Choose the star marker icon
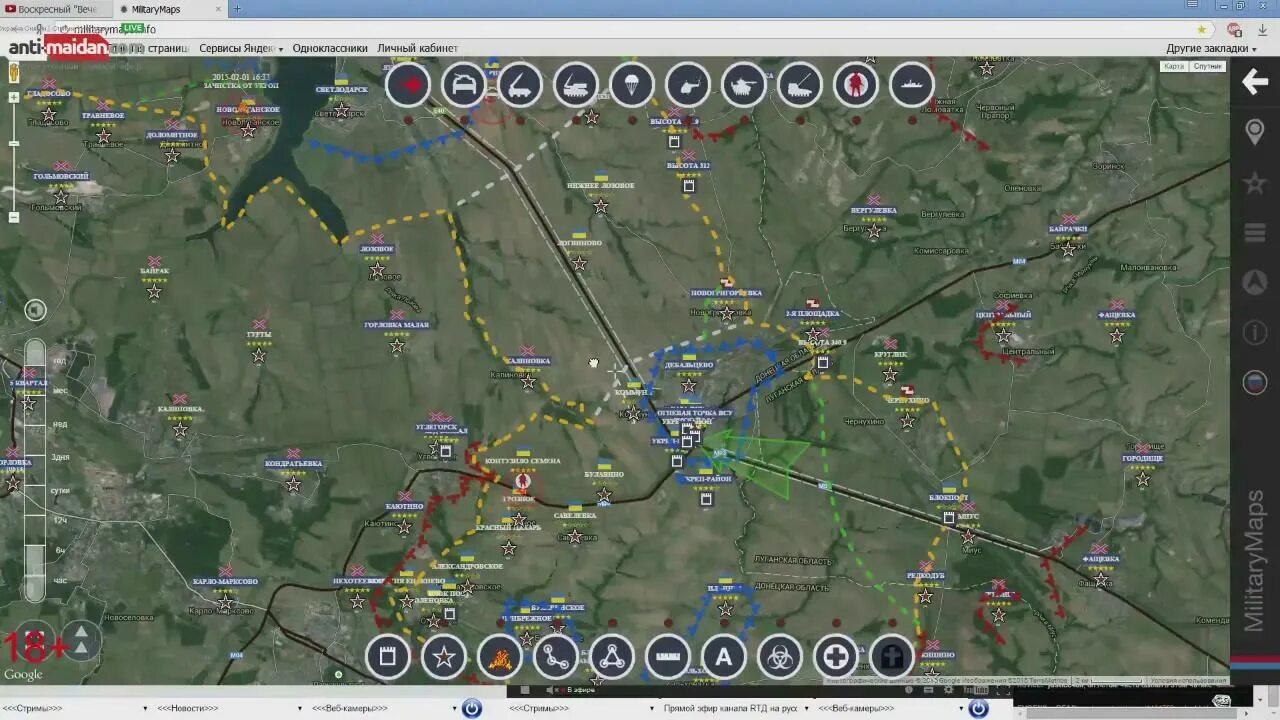 click(444, 657)
